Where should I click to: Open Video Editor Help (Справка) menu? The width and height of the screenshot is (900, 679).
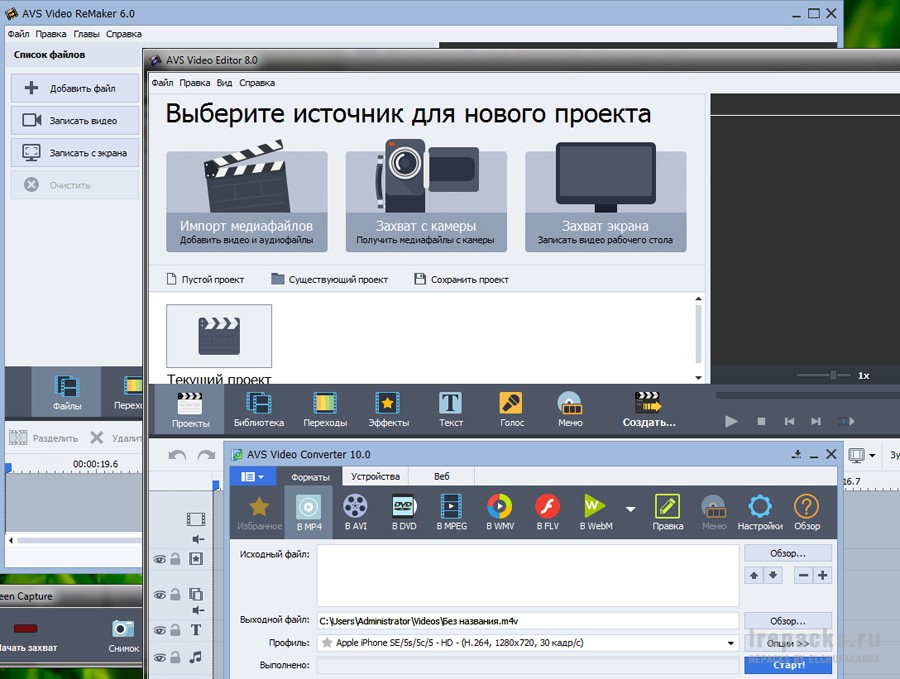[257, 83]
